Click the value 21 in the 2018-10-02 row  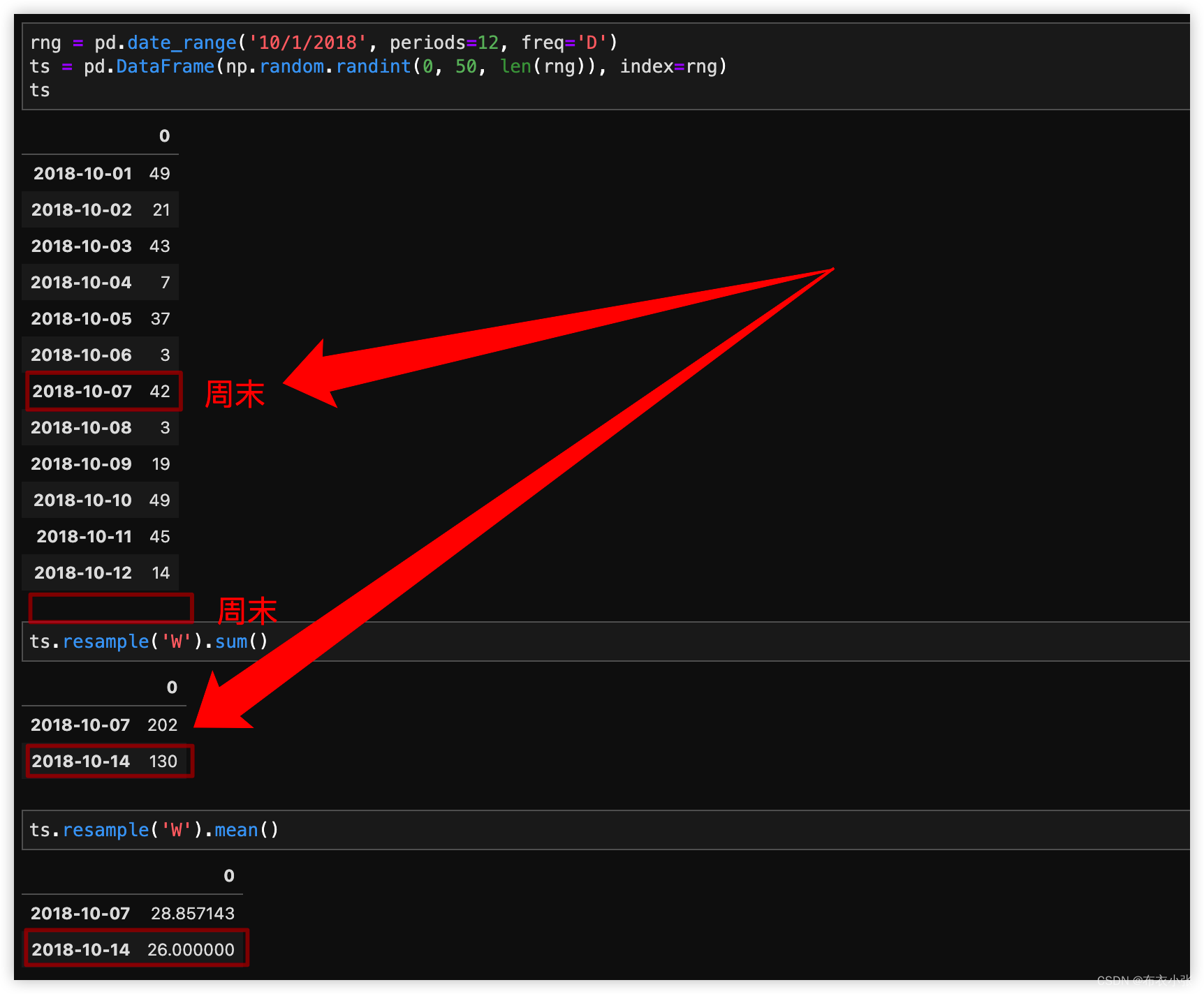click(x=161, y=210)
